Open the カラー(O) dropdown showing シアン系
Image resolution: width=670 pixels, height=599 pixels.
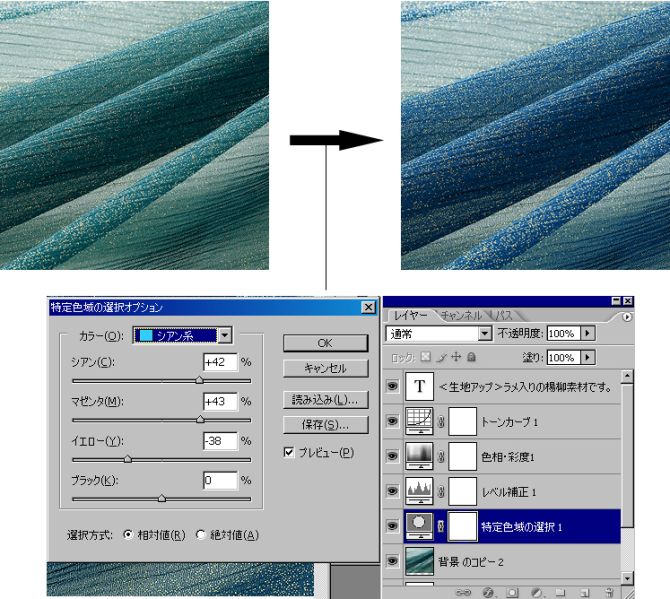point(183,335)
